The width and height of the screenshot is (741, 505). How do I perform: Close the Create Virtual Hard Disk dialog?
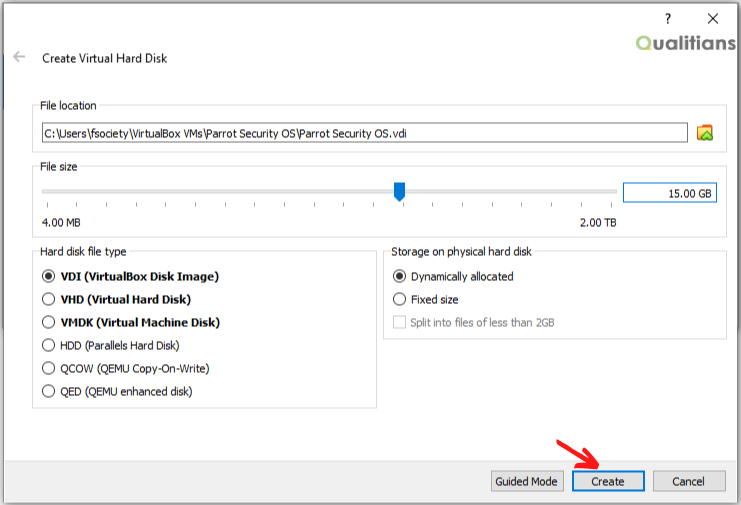click(x=713, y=18)
